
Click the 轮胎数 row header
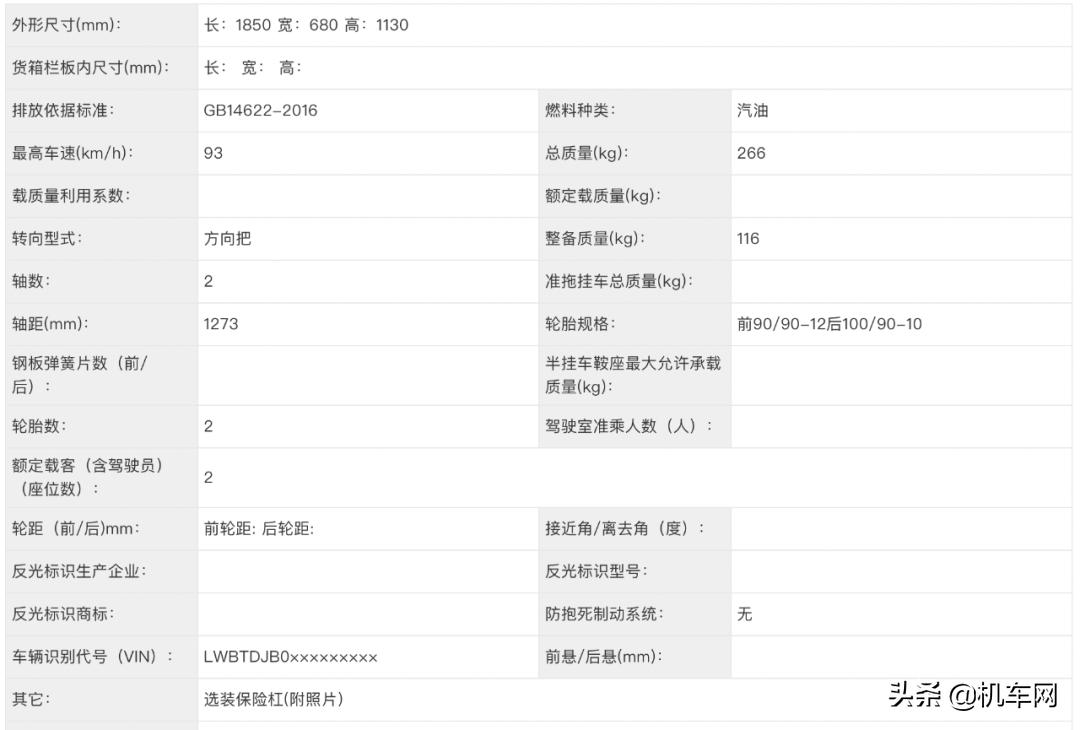pos(37,426)
